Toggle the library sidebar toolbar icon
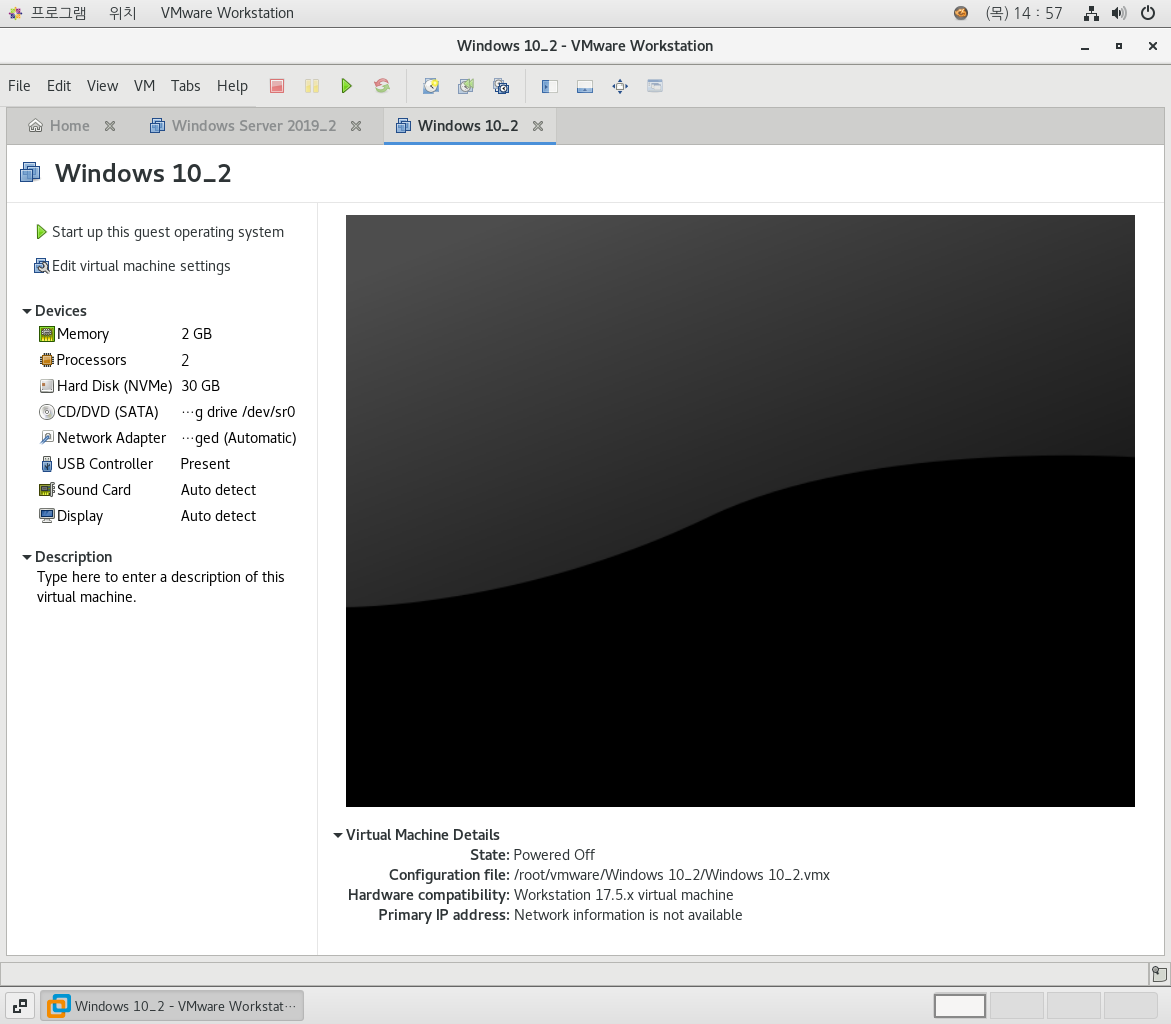The width and height of the screenshot is (1171, 1024). point(550,86)
